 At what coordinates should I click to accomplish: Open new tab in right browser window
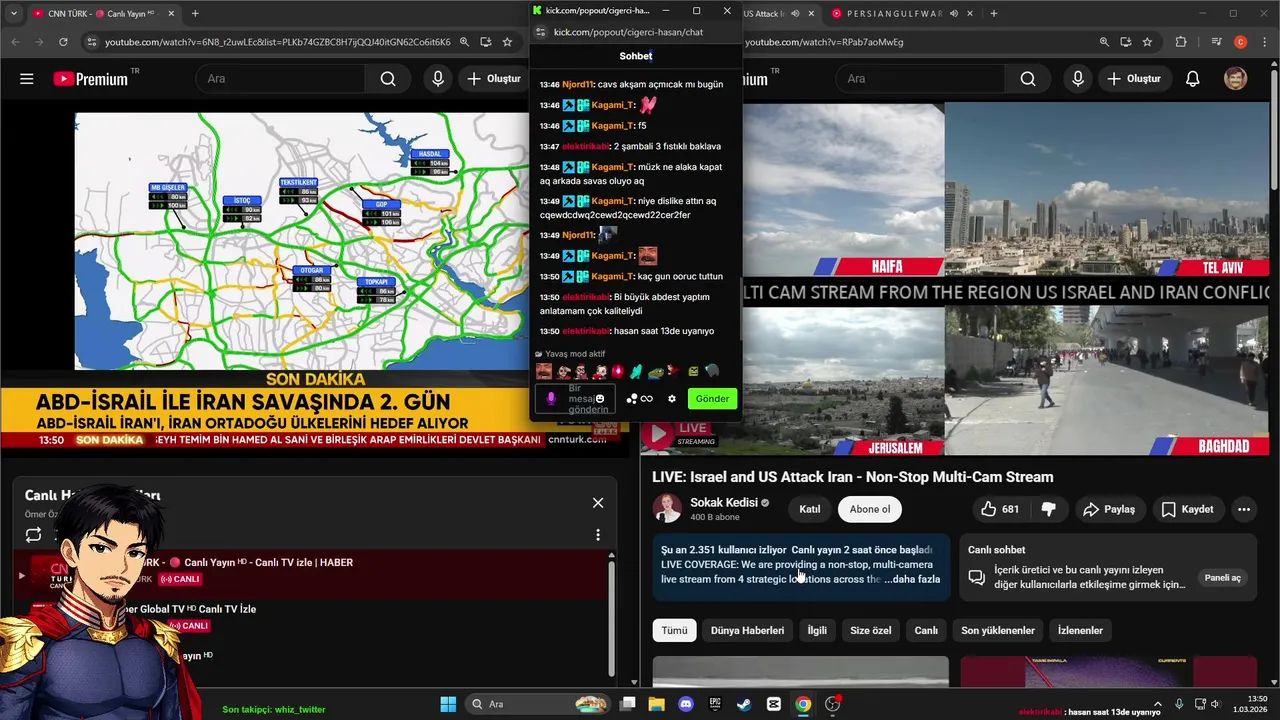(993, 13)
